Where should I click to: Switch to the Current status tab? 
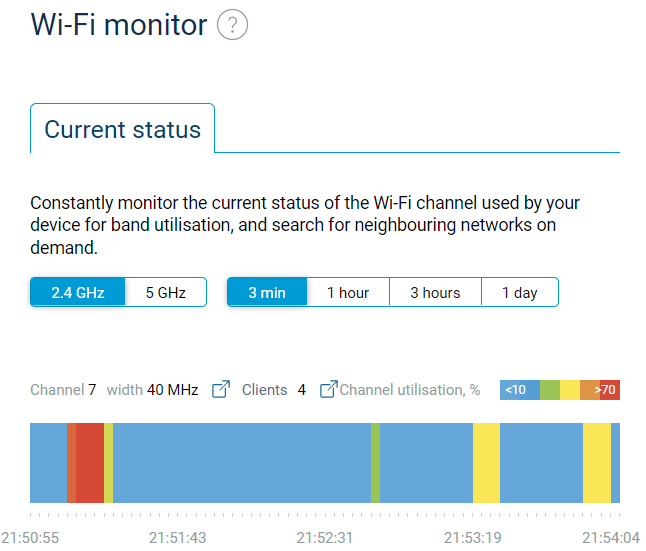coord(123,129)
